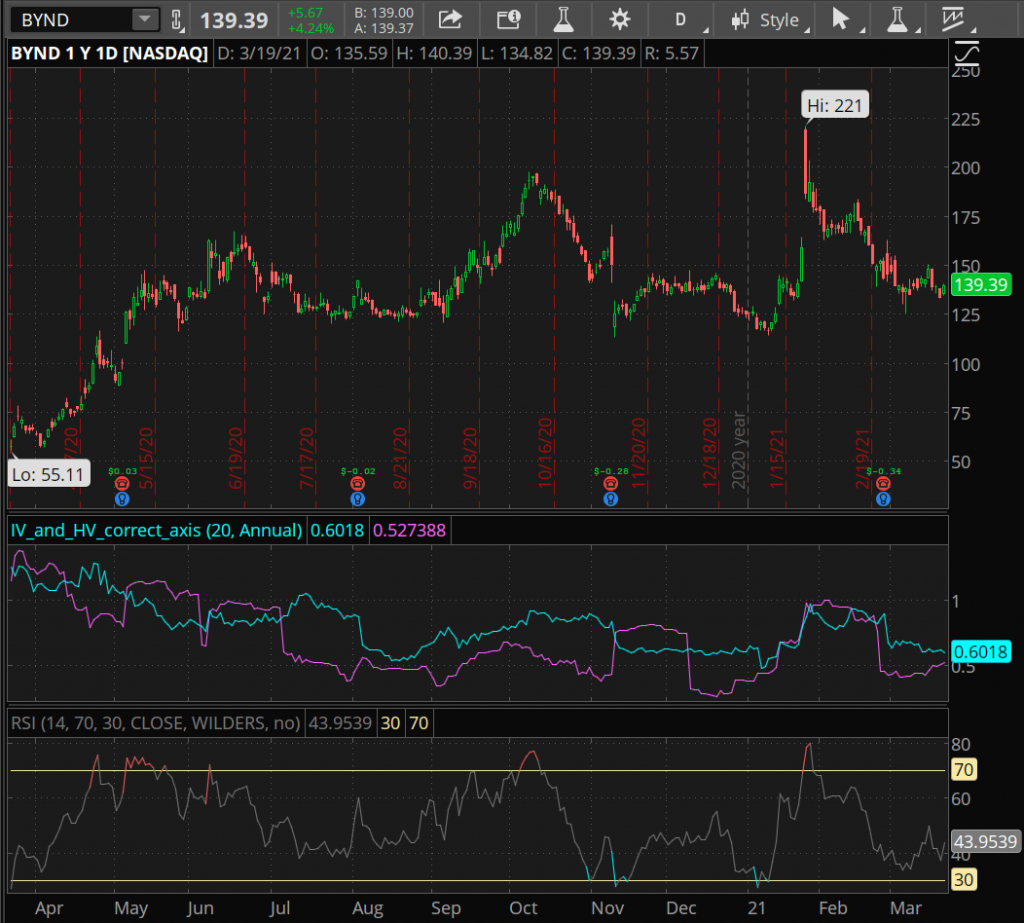The height and width of the screenshot is (923, 1024).
Task: Click the $0.03 earnings phone icon
Action: (x=122, y=483)
